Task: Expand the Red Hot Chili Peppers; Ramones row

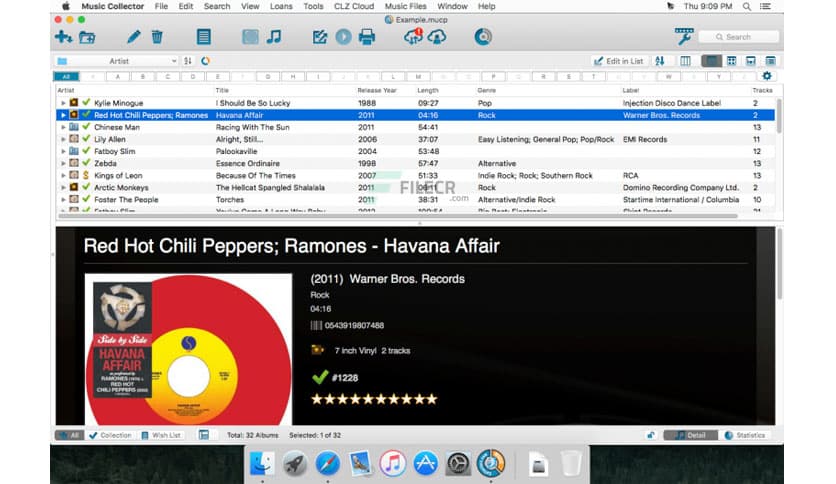Action: click(x=63, y=115)
